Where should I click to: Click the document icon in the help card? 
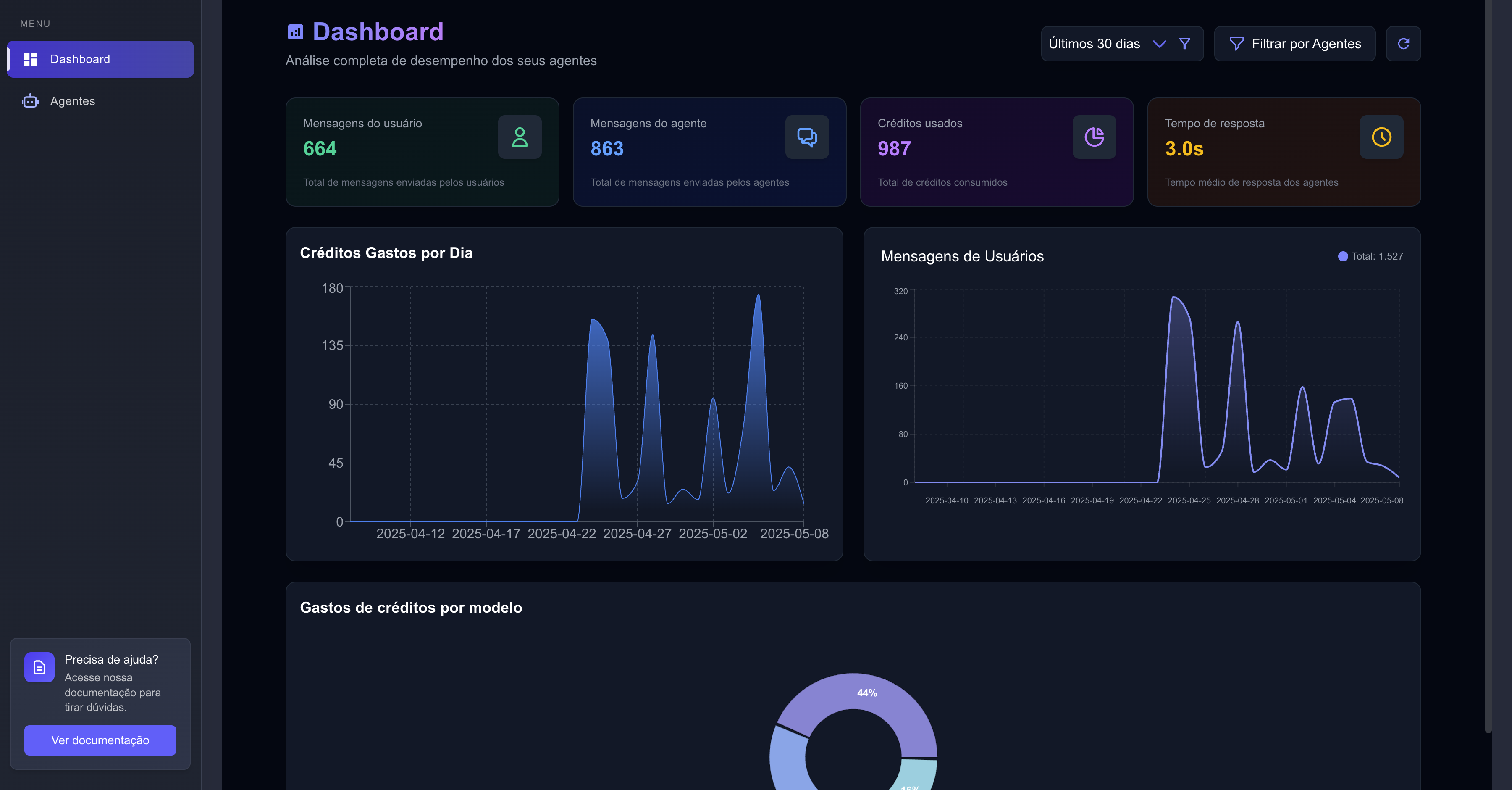[39, 667]
